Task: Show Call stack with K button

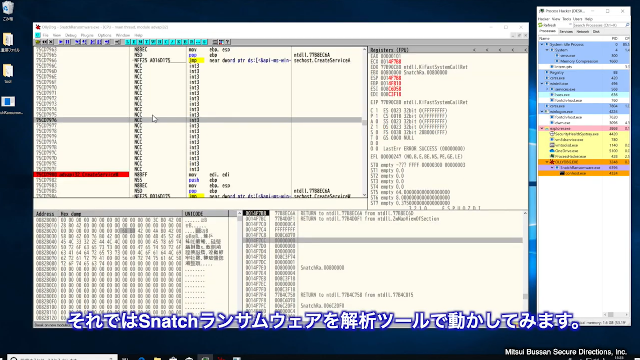Action: pyautogui.click(x=179, y=42)
